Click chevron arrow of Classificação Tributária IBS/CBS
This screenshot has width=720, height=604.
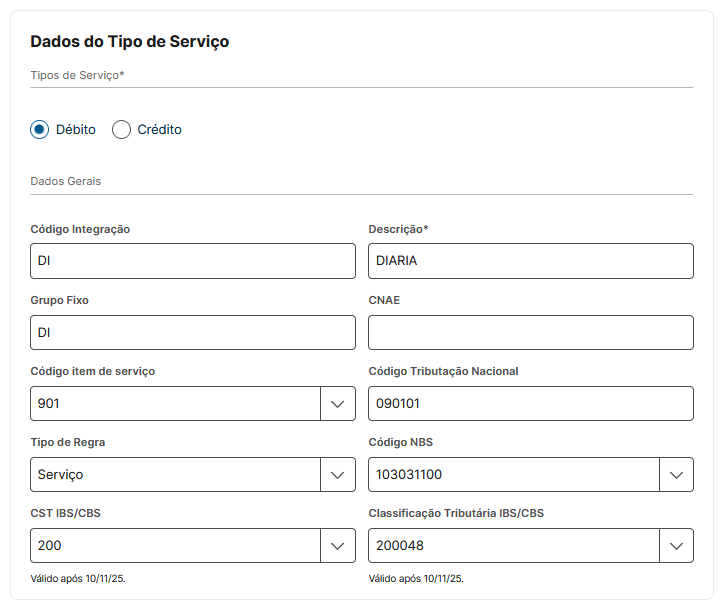676,546
